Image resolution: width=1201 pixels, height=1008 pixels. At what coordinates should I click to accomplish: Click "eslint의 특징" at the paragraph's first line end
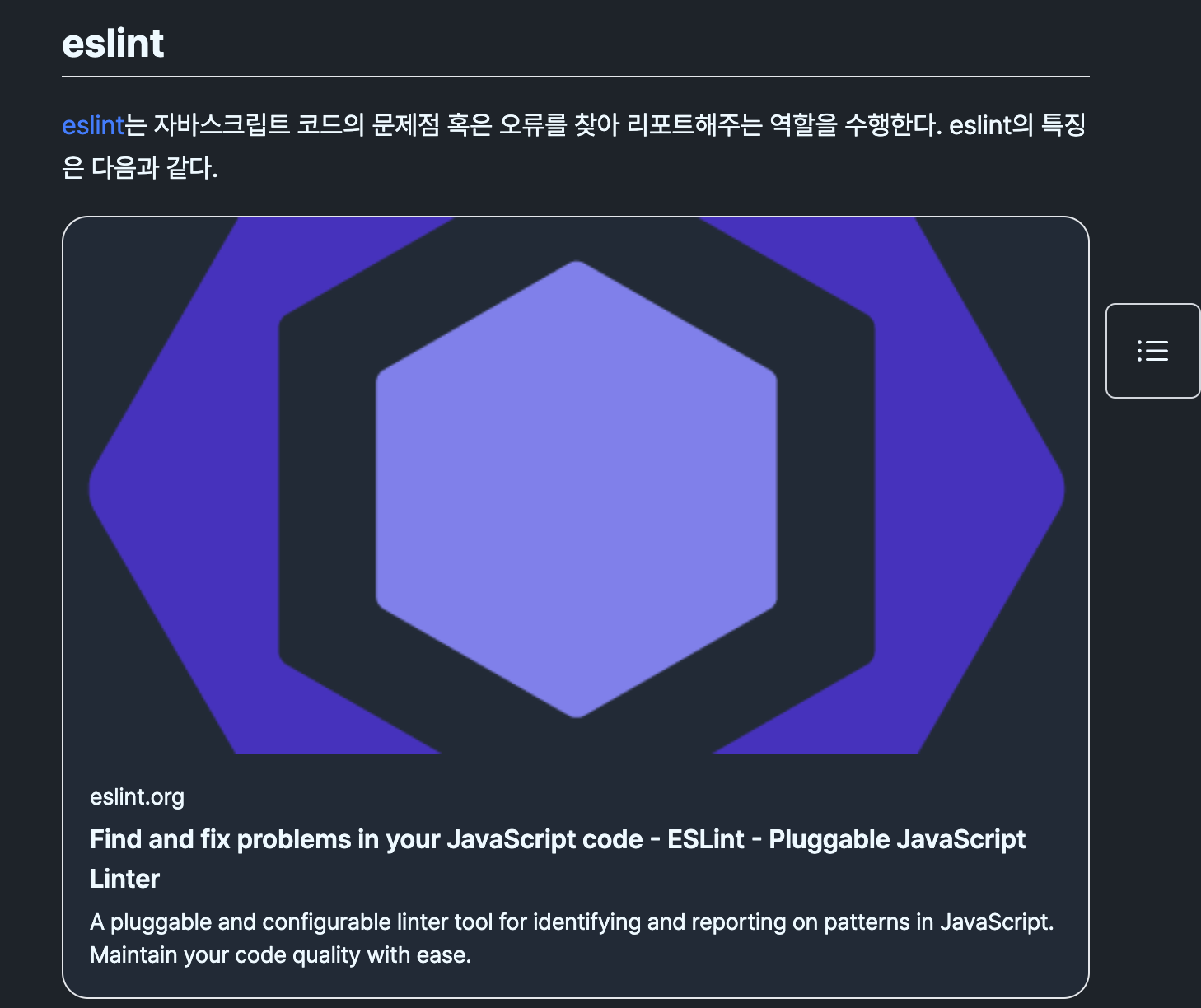(1016, 125)
